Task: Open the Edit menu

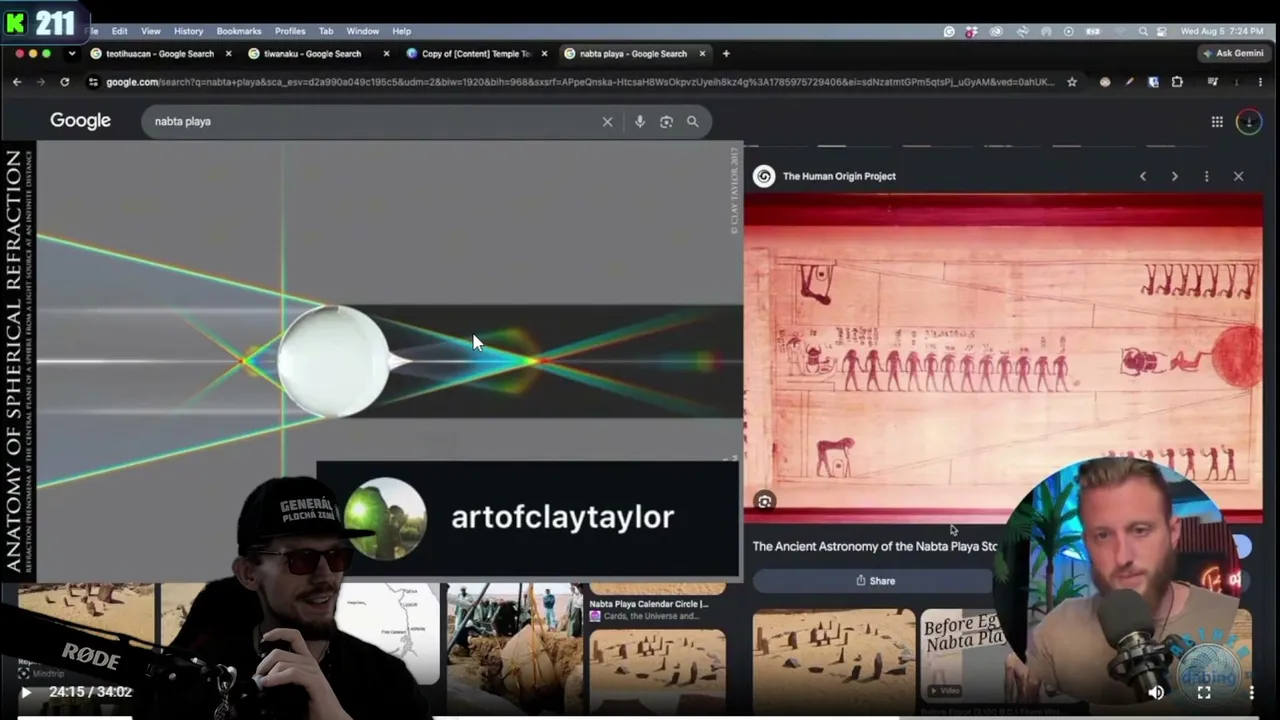Action: pyautogui.click(x=119, y=31)
